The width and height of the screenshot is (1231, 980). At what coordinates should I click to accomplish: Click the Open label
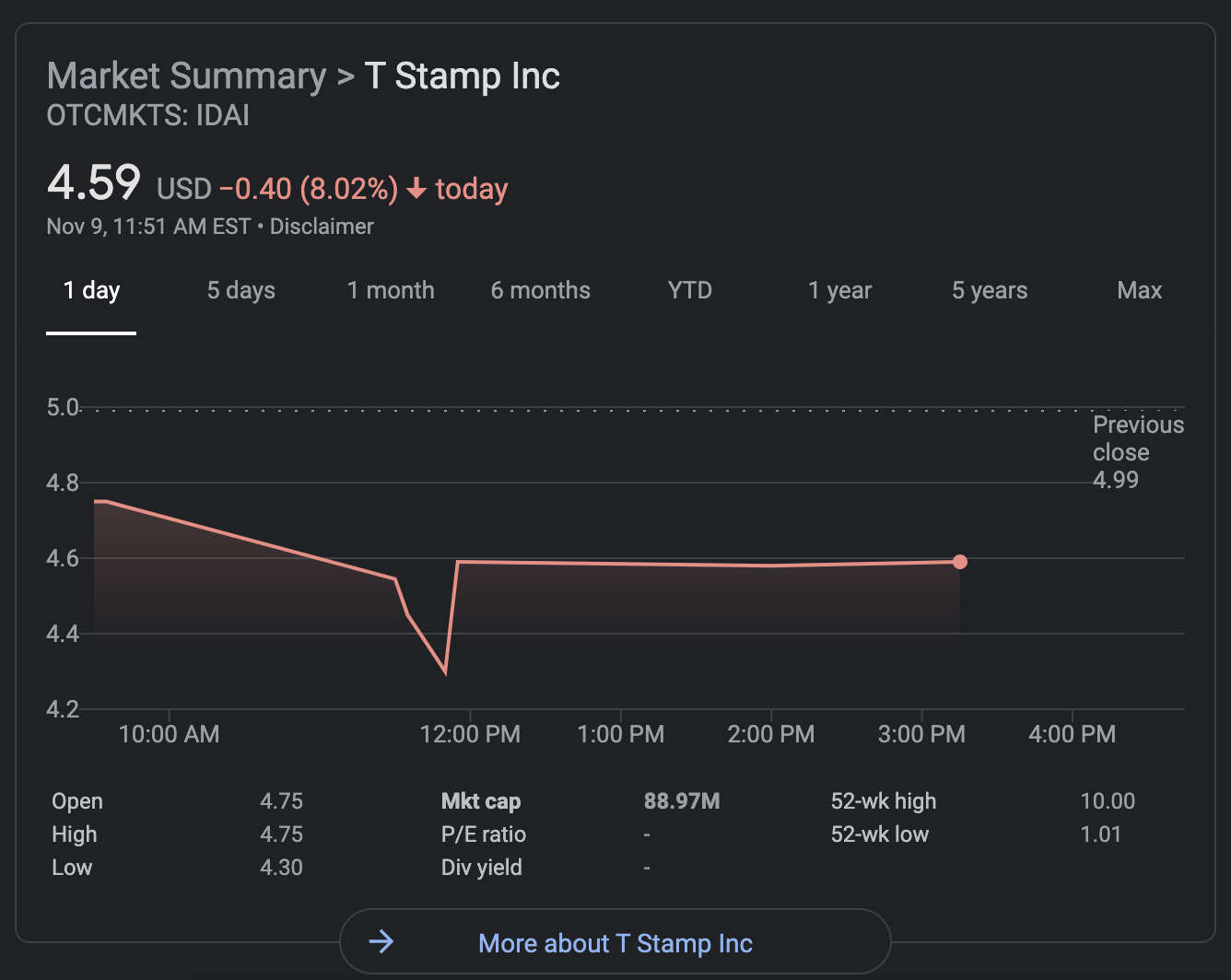tap(77, 801)
